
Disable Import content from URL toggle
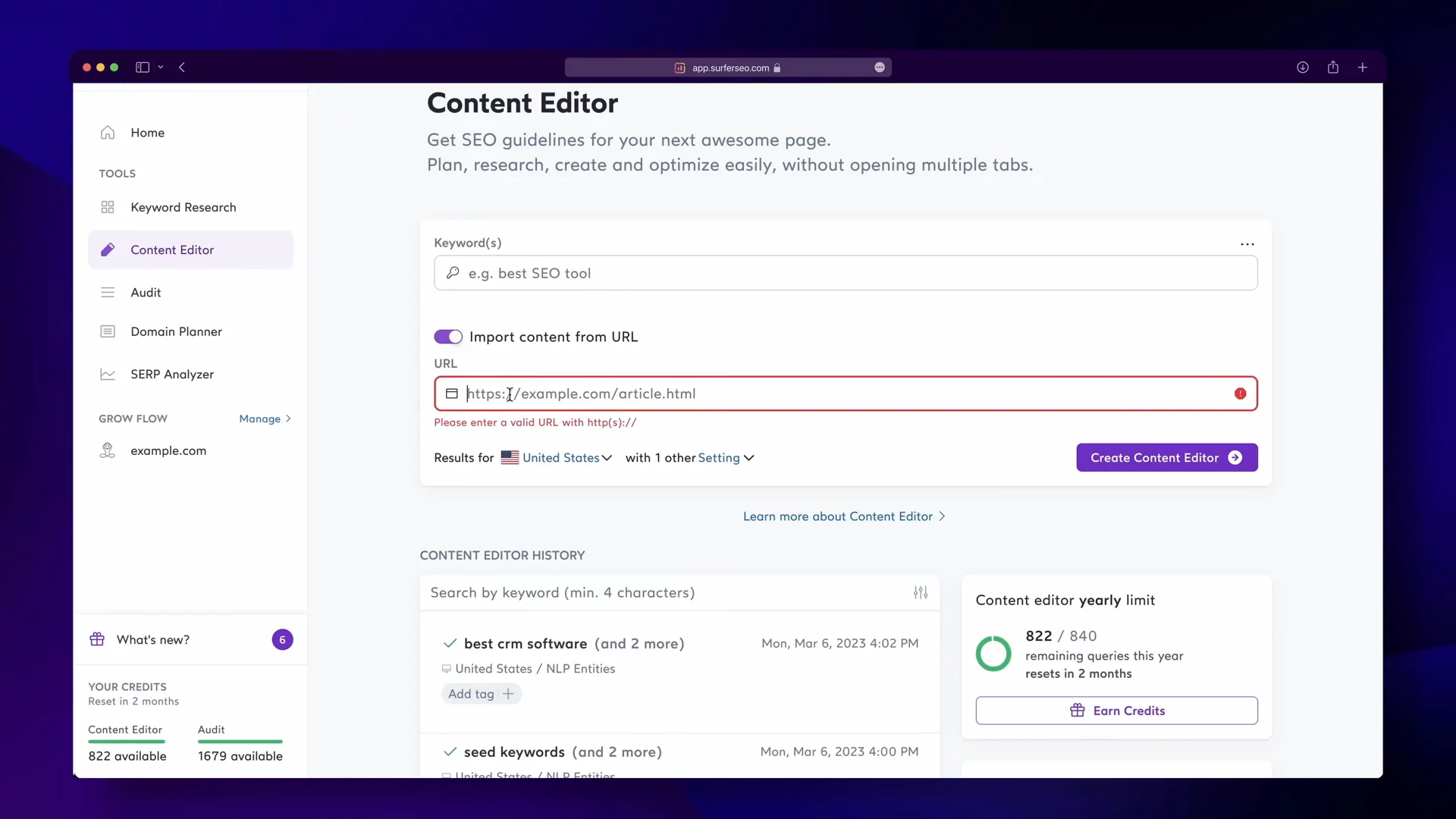[x=447, y=337]
